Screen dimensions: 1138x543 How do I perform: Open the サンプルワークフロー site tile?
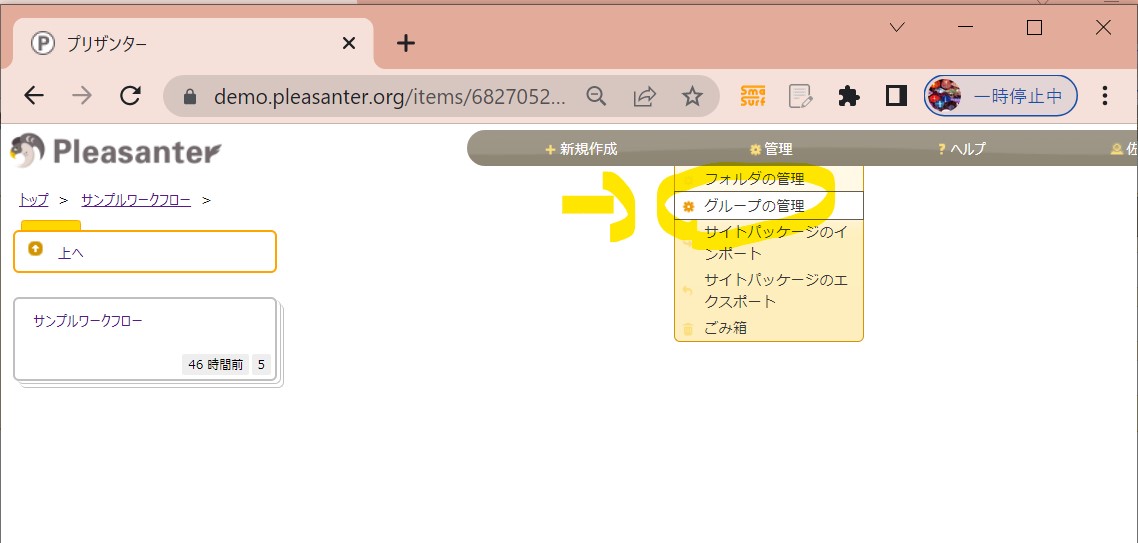(145, 338)
